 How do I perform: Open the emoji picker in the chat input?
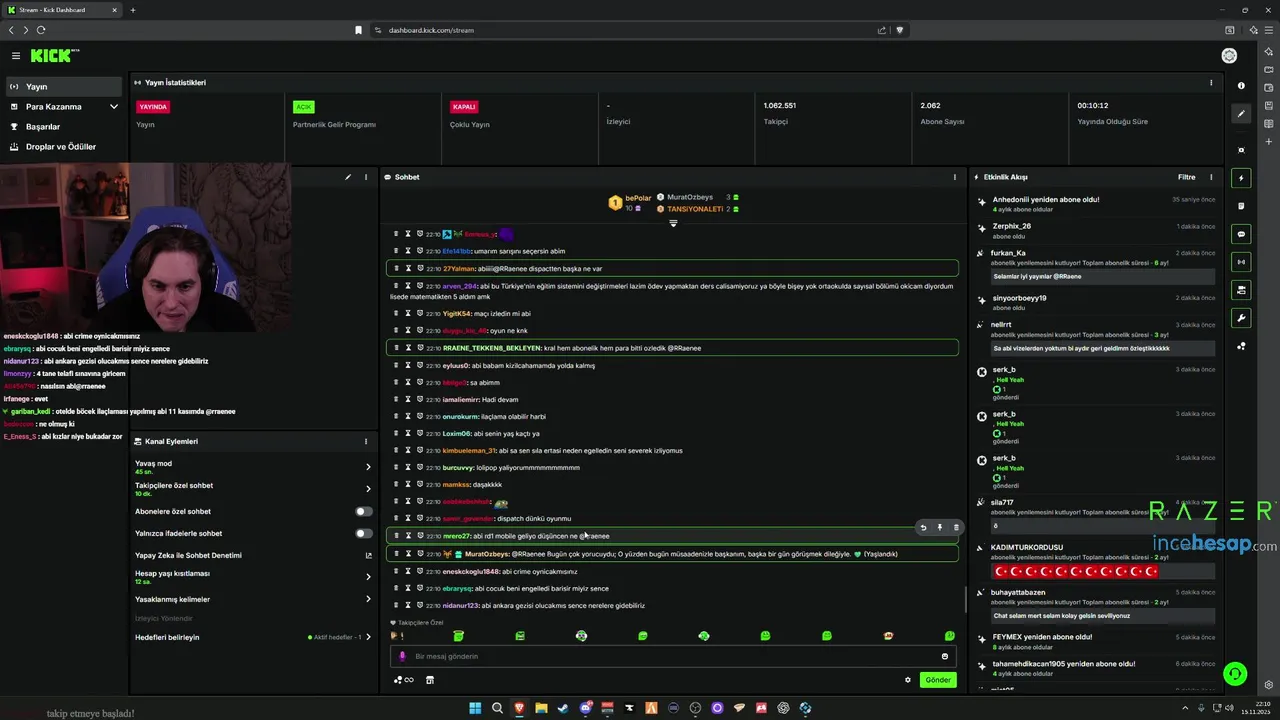tap(944, 656)
